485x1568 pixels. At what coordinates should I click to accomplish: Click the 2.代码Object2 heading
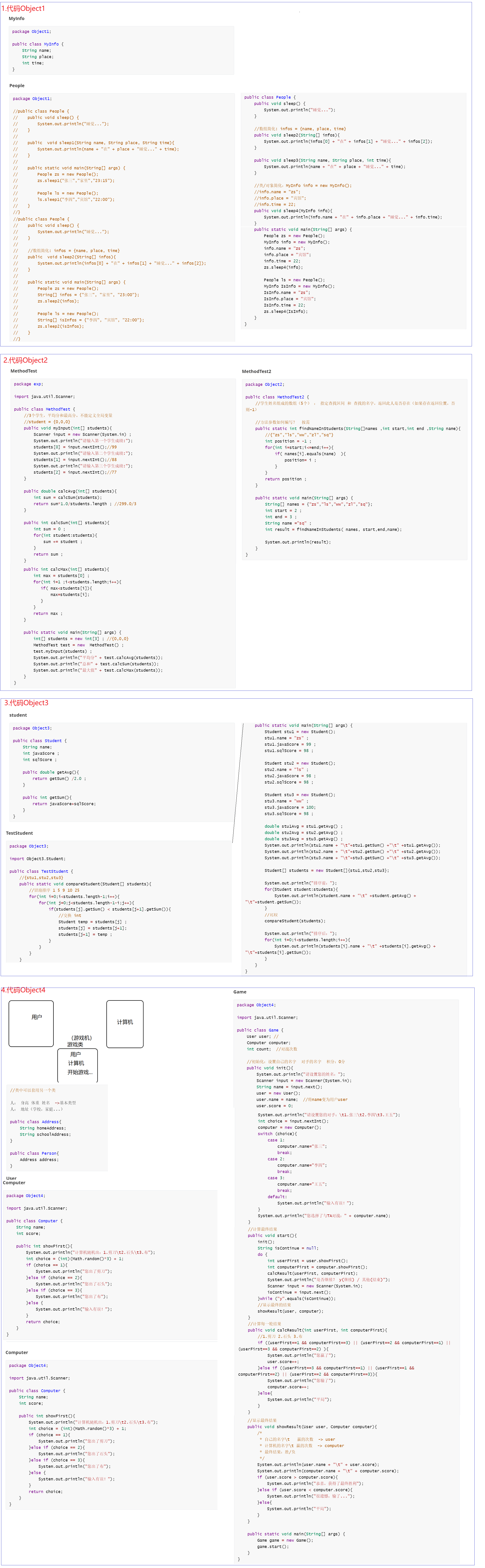(x=26, y=360)
